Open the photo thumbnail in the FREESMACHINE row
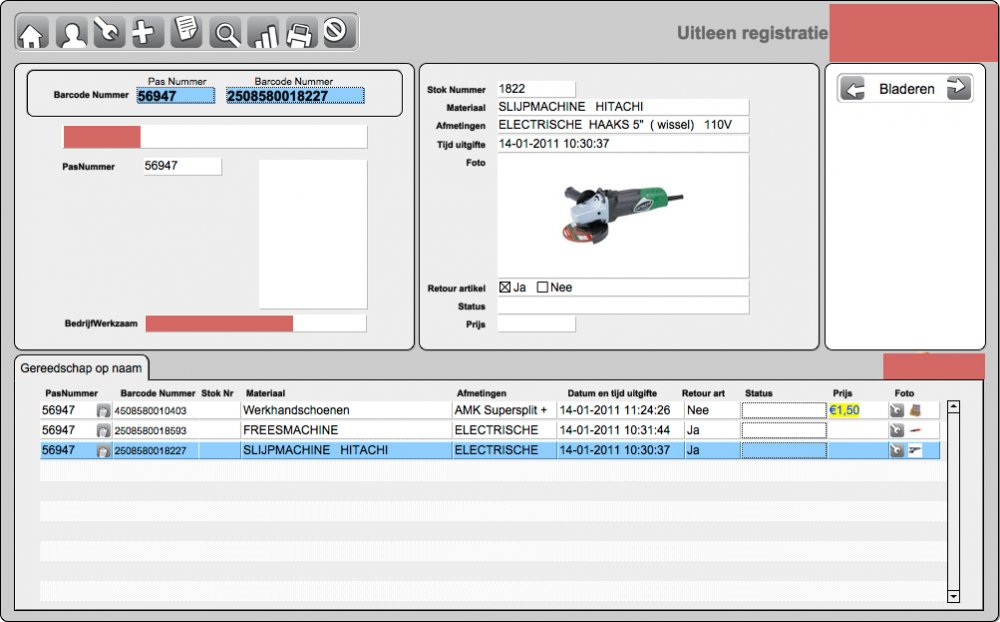Image resolution: width=1000 pixels, height=622 pixels. point(915,431)
